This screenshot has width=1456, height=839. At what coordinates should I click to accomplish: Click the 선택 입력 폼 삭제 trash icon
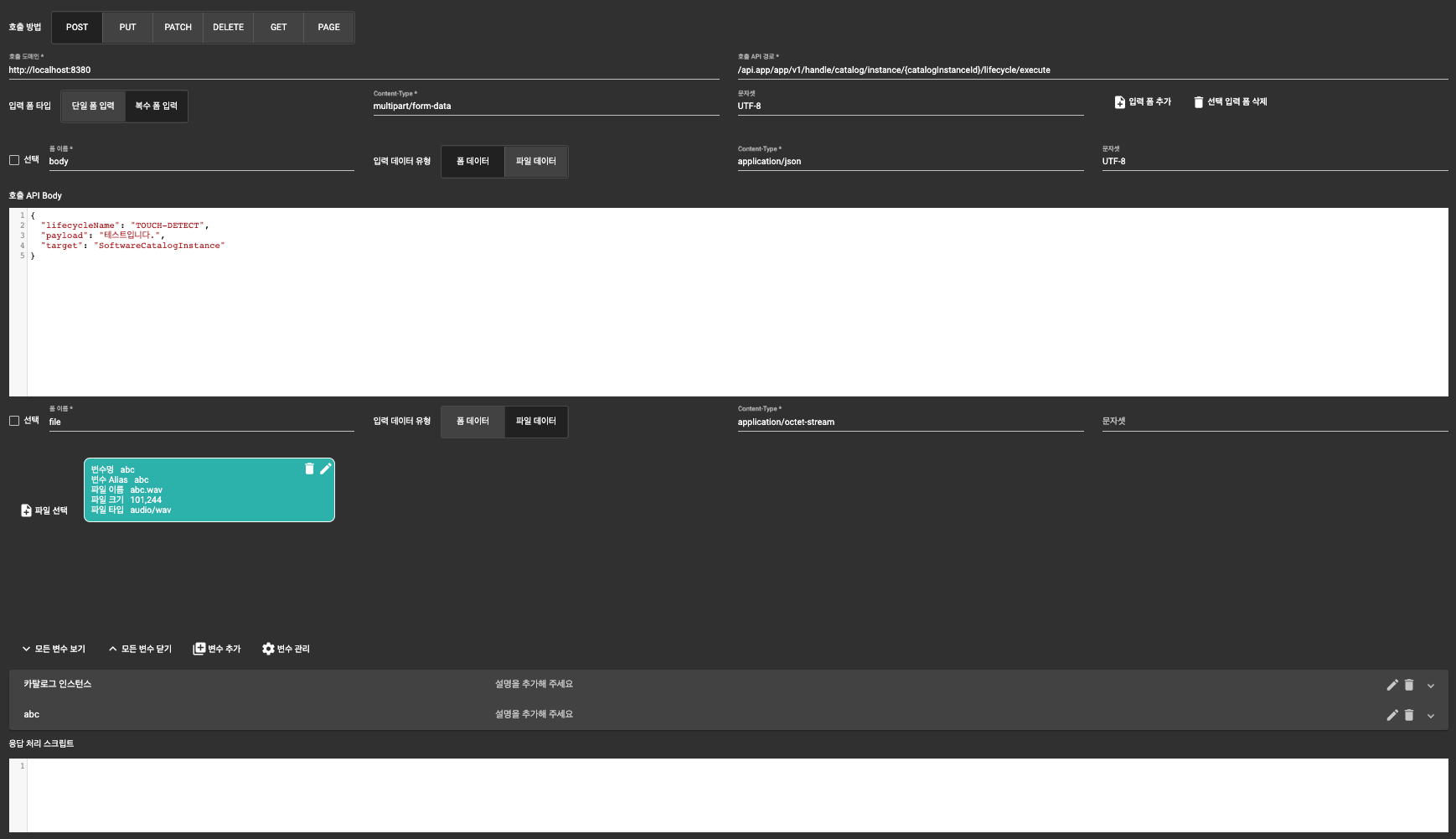pos(1198,102)
